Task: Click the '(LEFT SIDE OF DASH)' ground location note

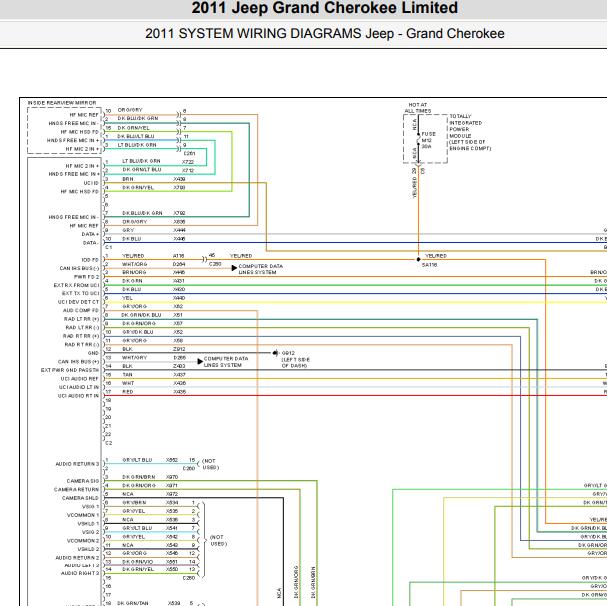Action: (x=295, y=363)
